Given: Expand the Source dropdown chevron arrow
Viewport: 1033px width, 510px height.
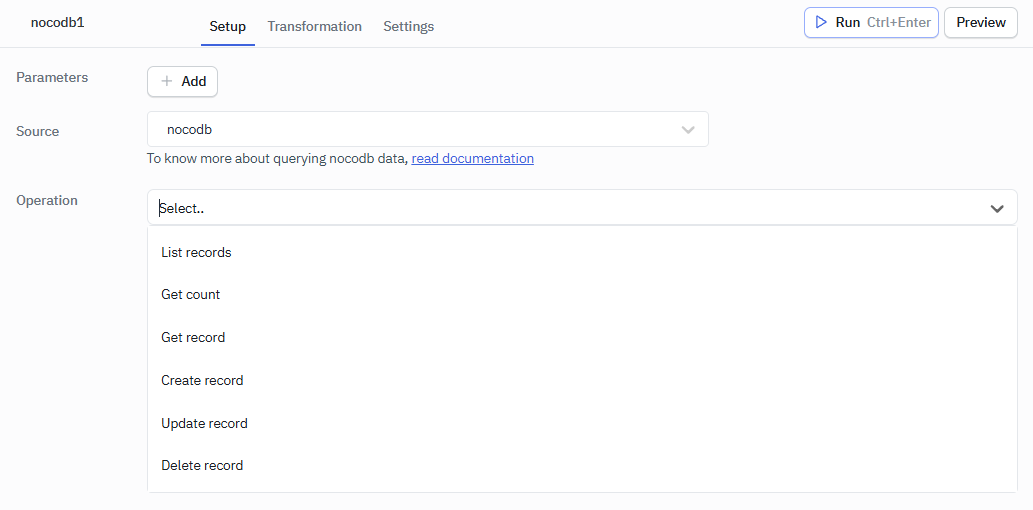Looking at the screenshot, I should click(x=688, y=130).
